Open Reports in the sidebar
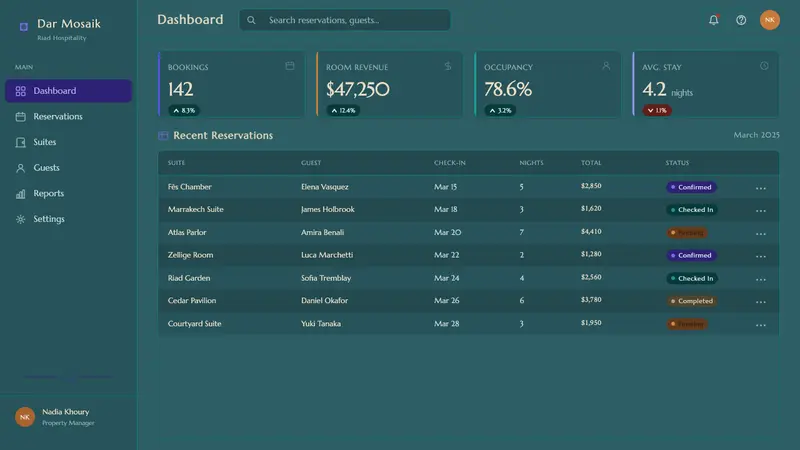The image size is (800, 450). [68, 193]
